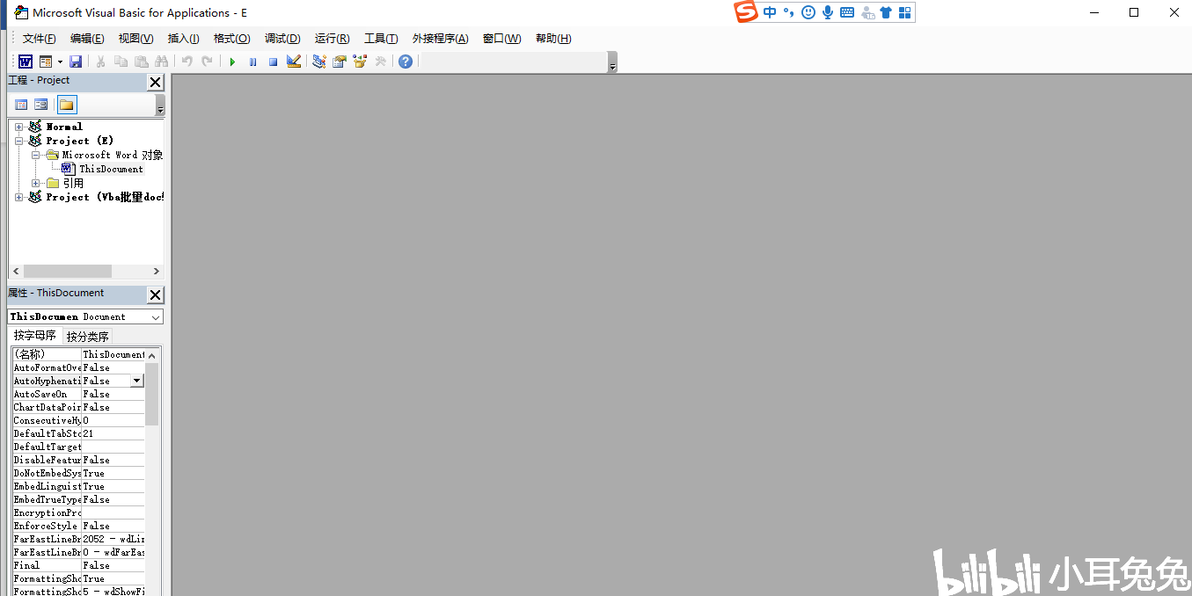Click the Insert UserForm toolbar icon
The height and width of the screenshot is (596, 1192).
click(46, 62)
